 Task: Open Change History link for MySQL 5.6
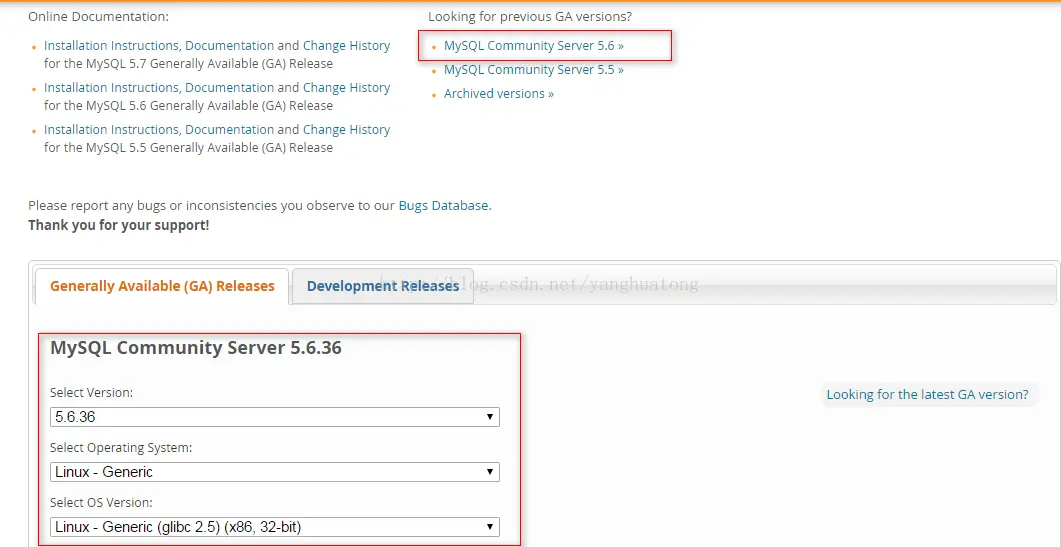346,87
